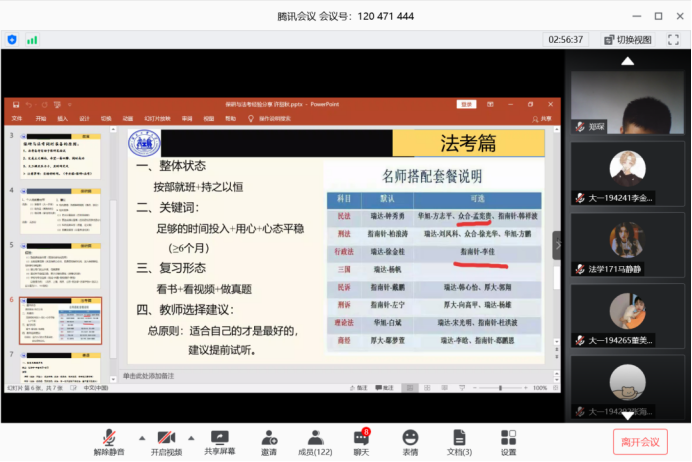The height and width of the screenshot is (462, 692).
Task: Expand video options arrow beside 开启视频
Action: pos(192,437)
